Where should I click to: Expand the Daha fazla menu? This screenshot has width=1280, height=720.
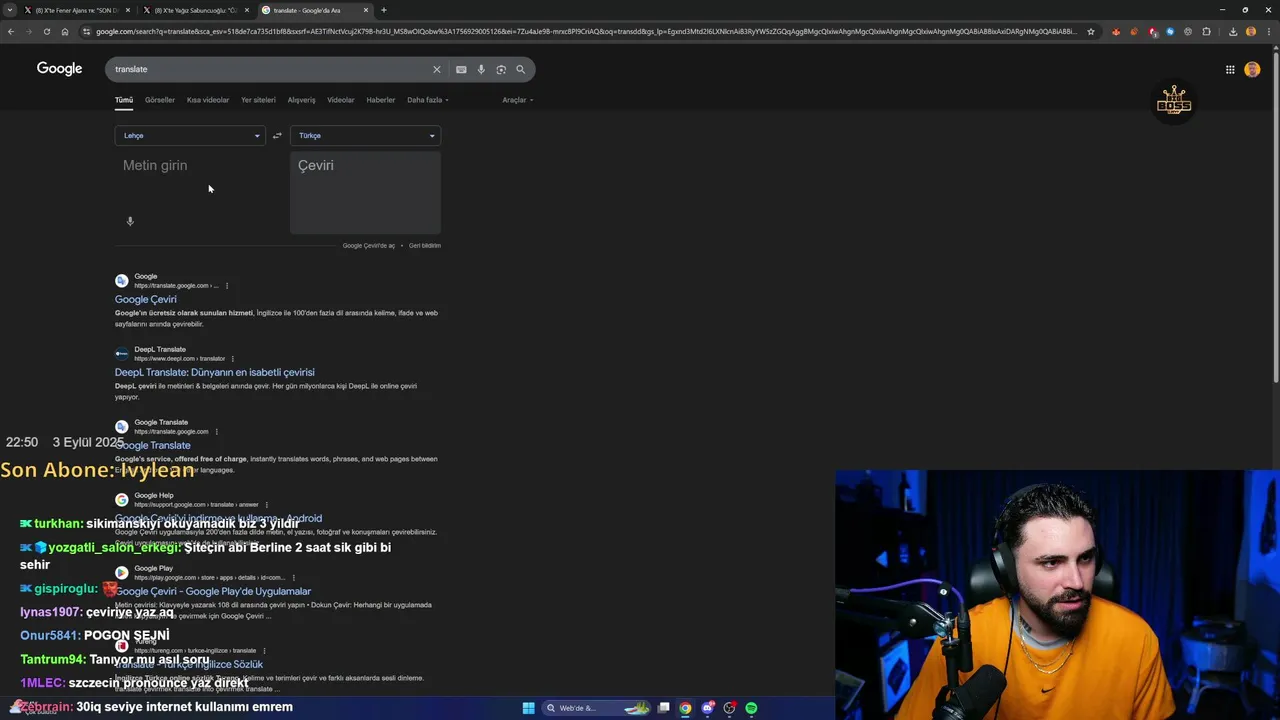point(427,100)
